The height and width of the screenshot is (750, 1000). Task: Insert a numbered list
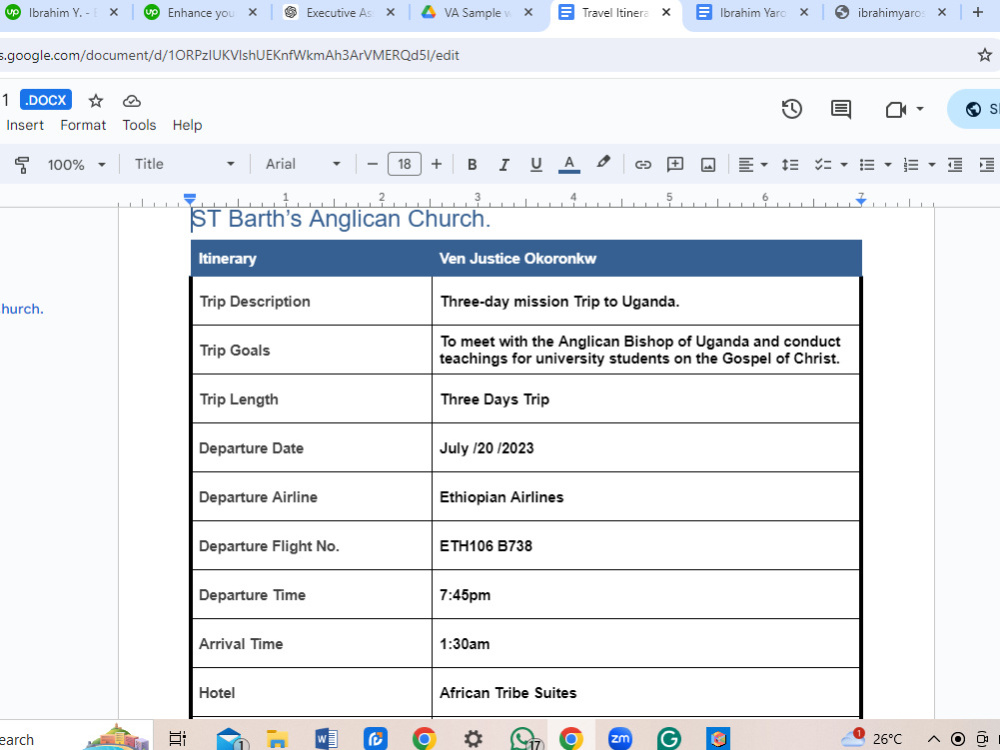pyautogui.click(x=911, y=165)
